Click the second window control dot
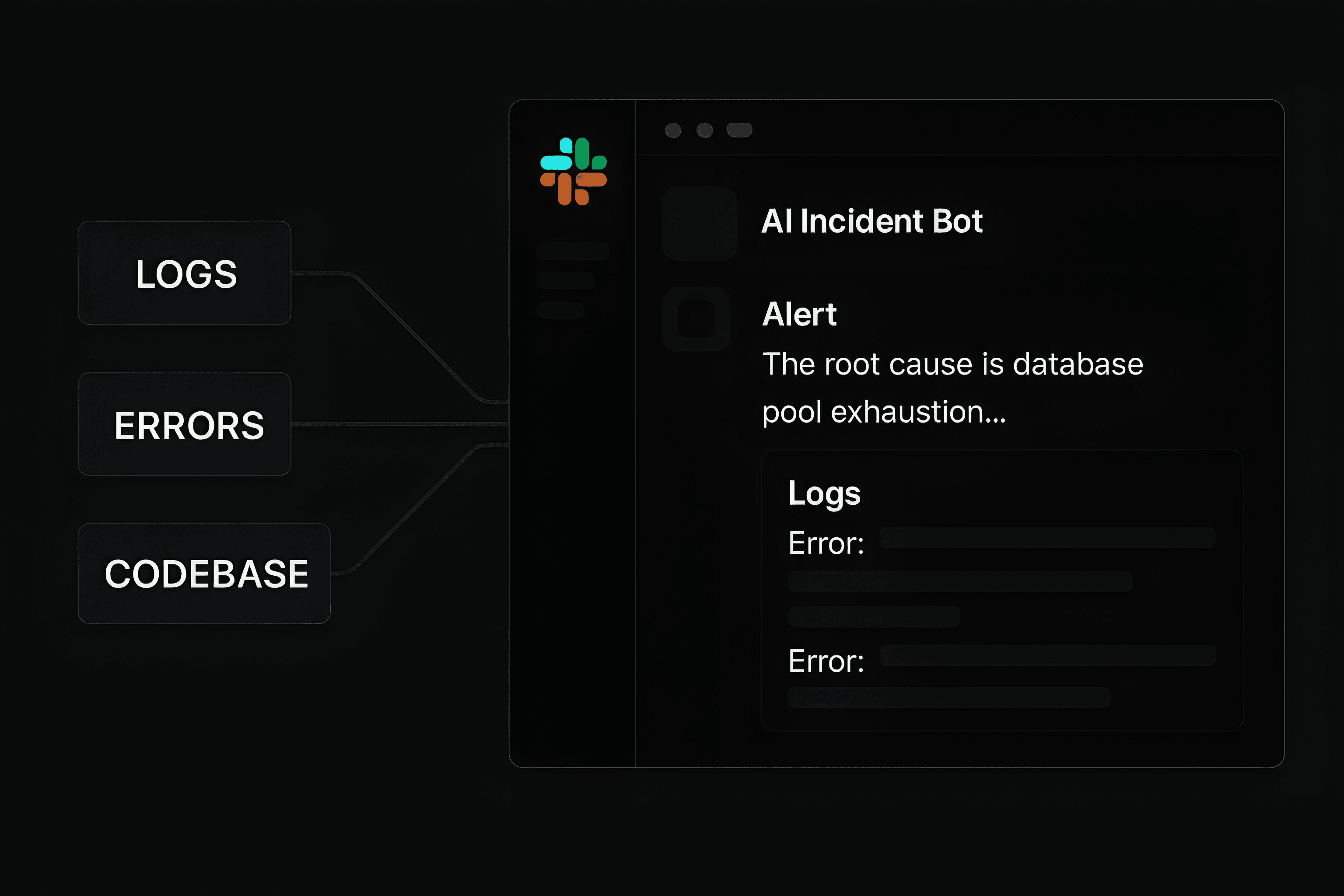 [x=704, y=130]
